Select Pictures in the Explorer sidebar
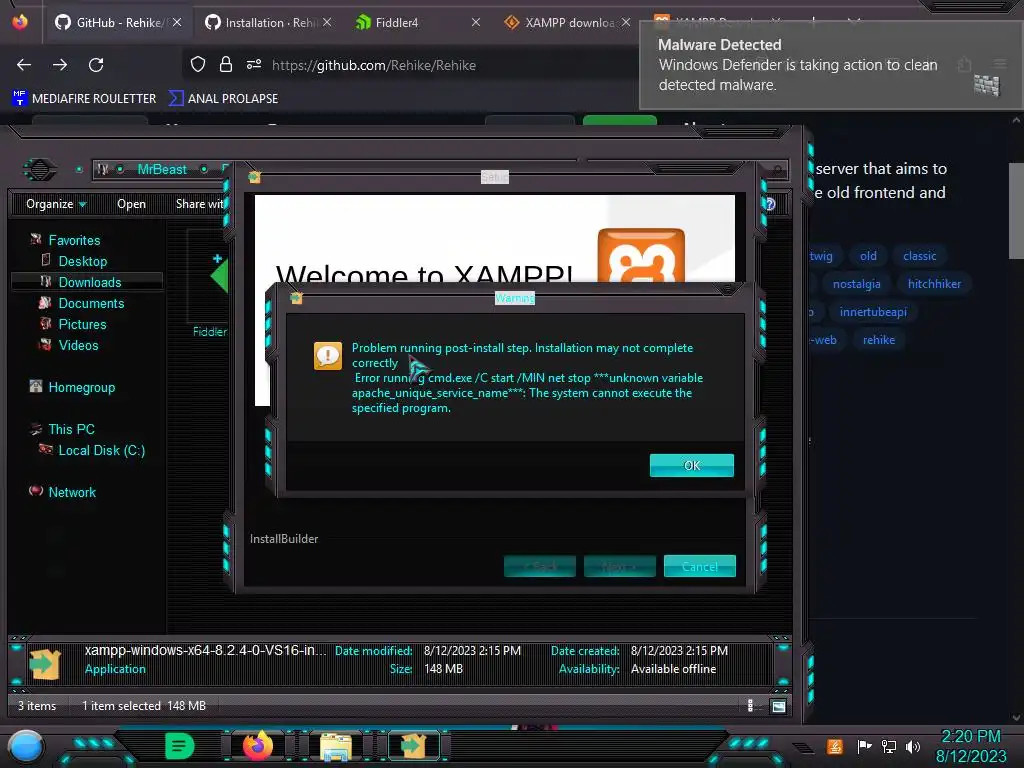Image resolution: width=1024 pixels, height=768 pixels. pos(82,324)
